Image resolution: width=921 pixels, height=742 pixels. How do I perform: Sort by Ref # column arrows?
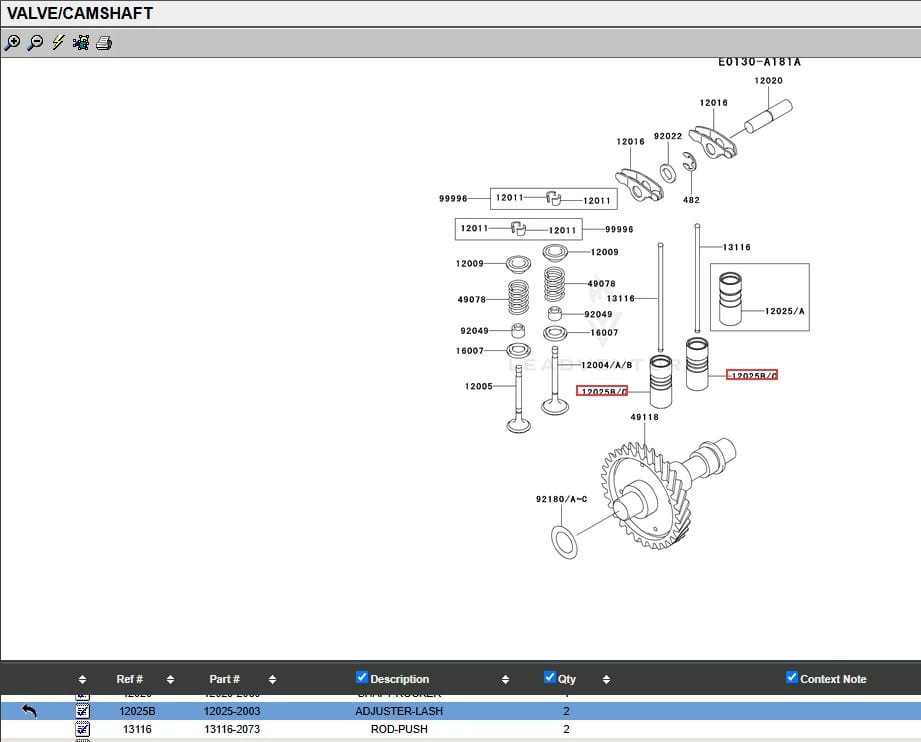pyautogui.click(x=170, y=680)
